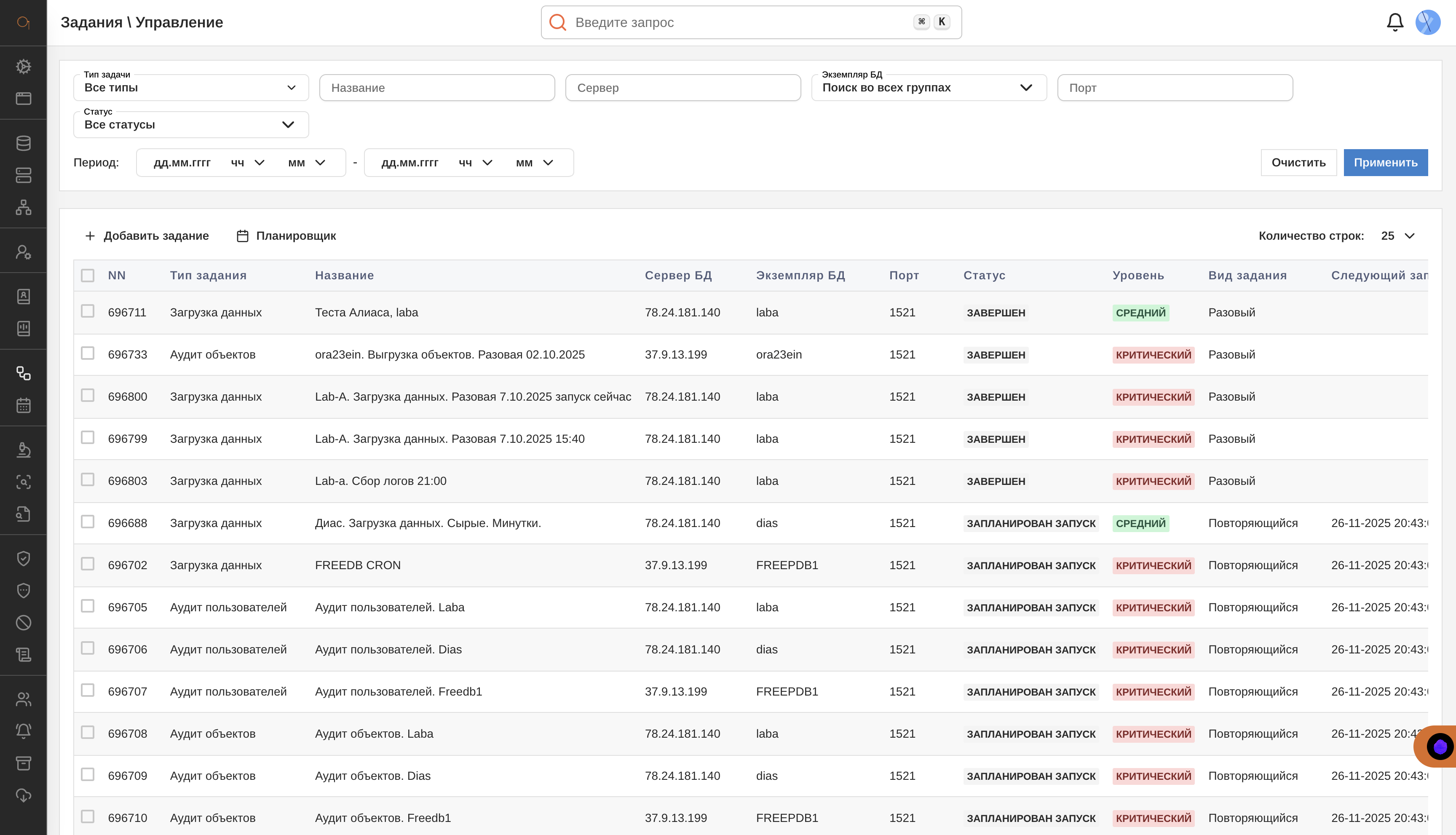Open the database cylinder sidebar icon

pyautogui.click(x=24, y=143)
